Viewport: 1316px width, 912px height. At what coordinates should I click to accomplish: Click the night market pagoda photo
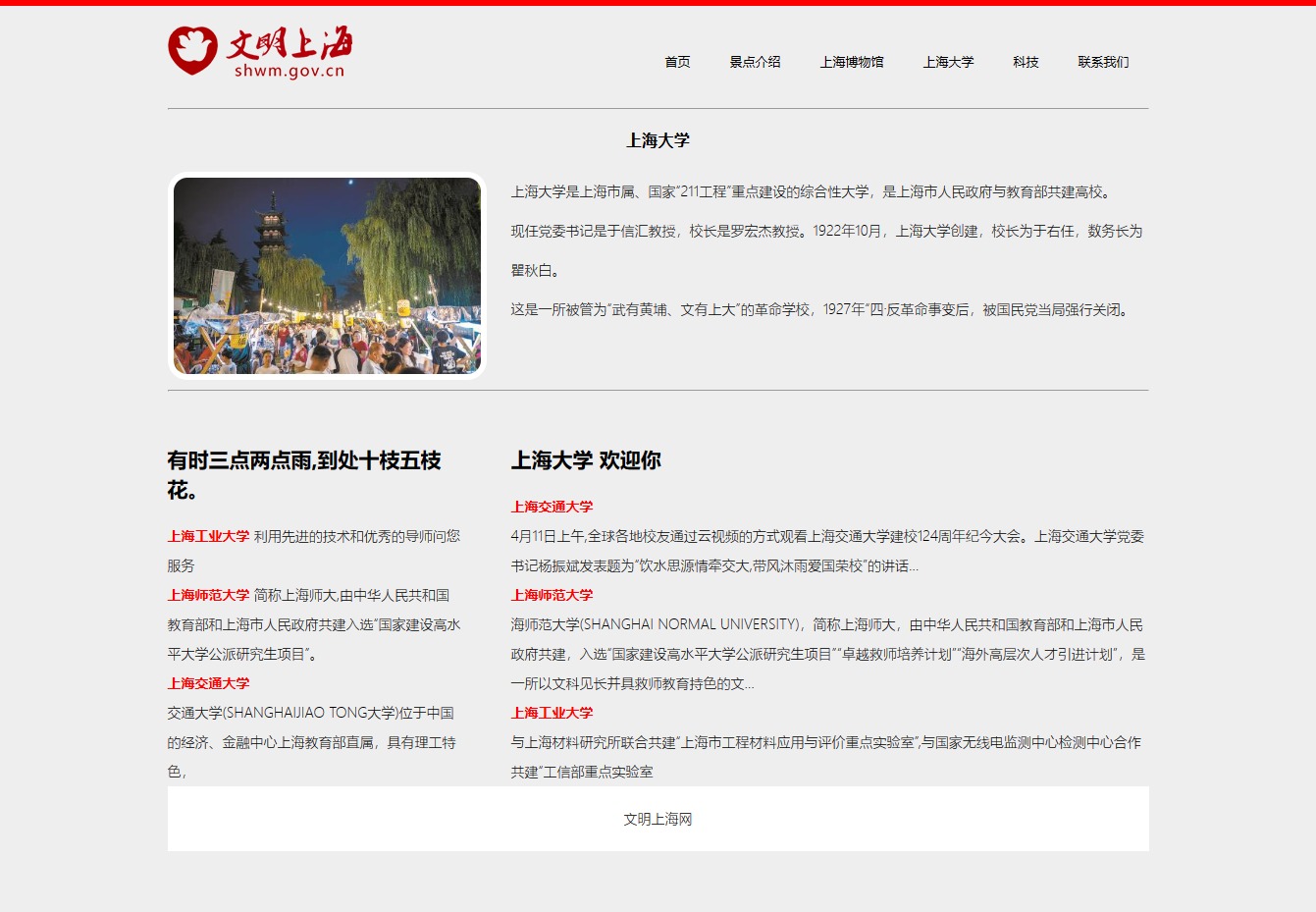click(327, 276)
